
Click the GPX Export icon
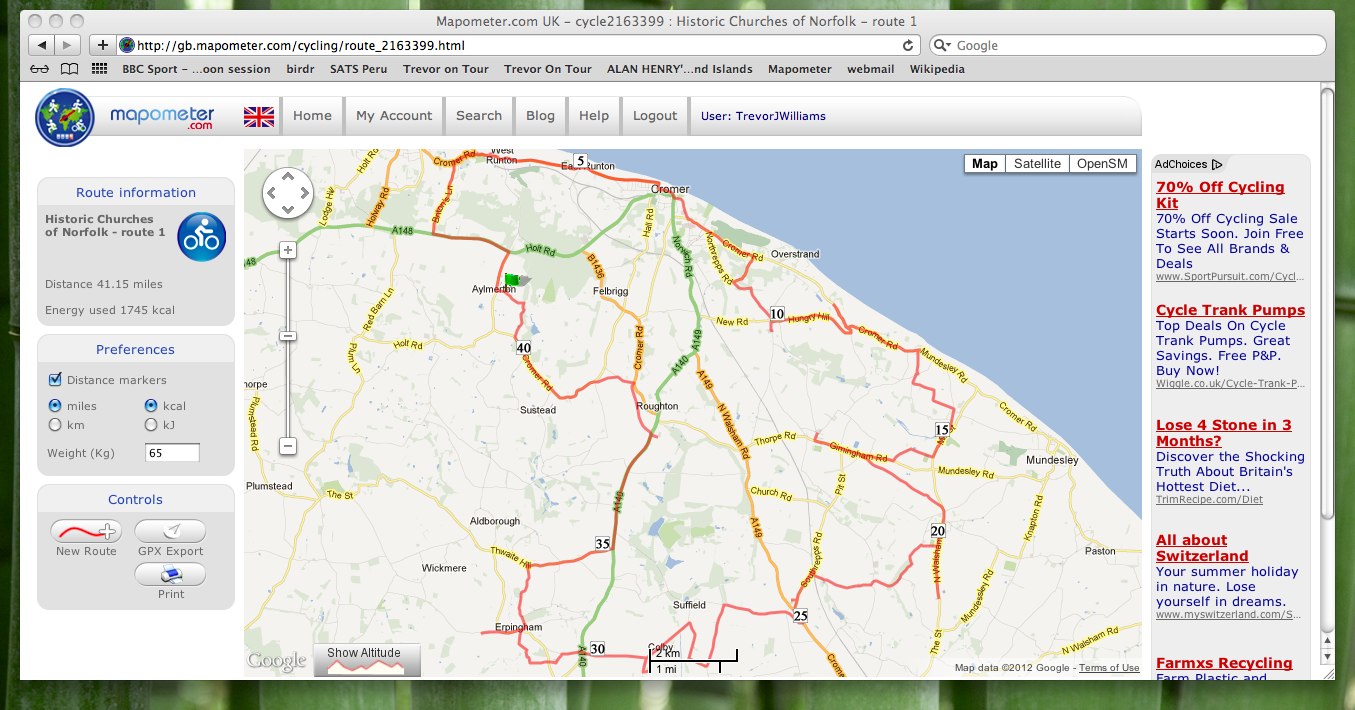170,531
